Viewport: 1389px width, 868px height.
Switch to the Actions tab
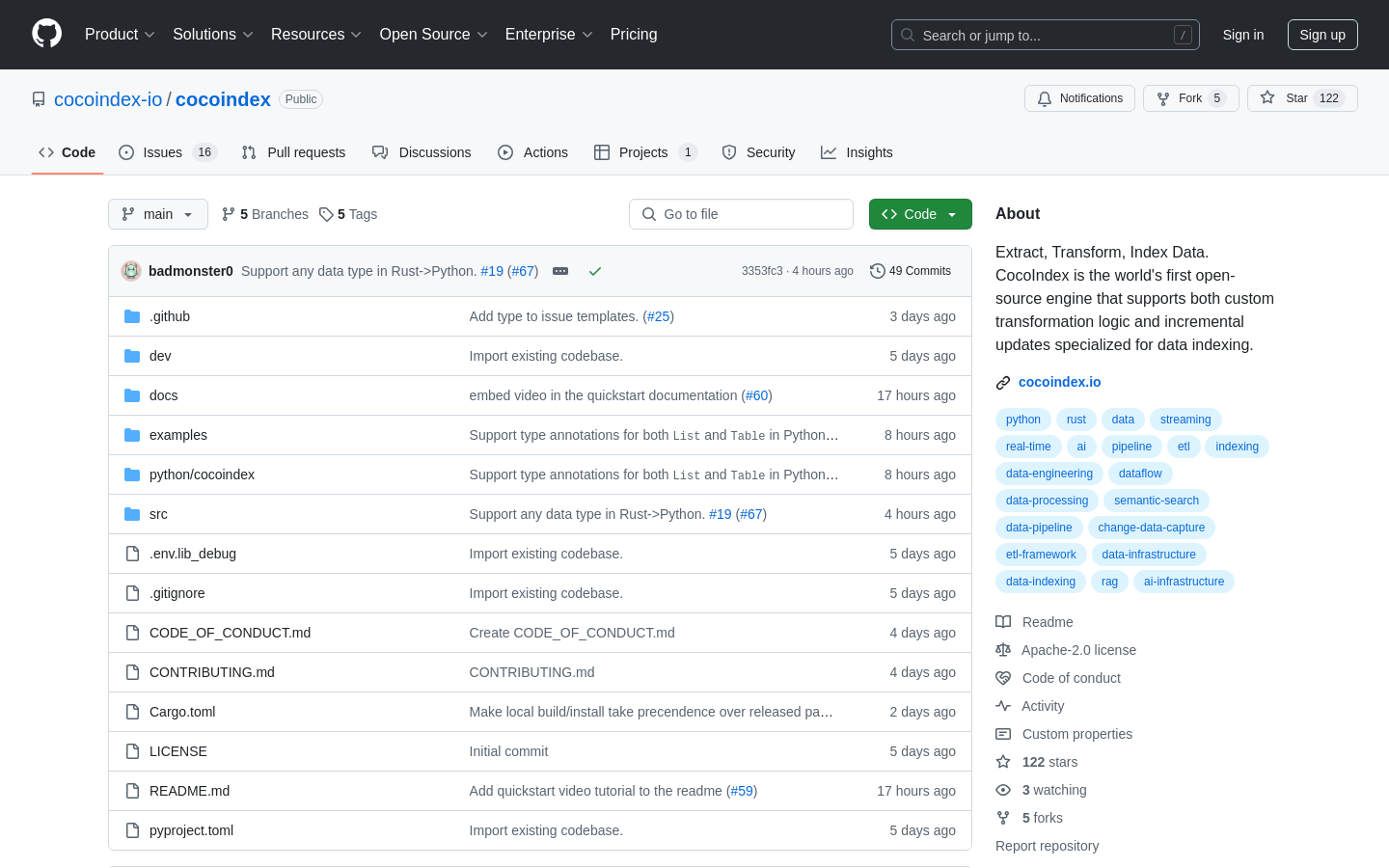pyautogui.click(x=532, y=152)
